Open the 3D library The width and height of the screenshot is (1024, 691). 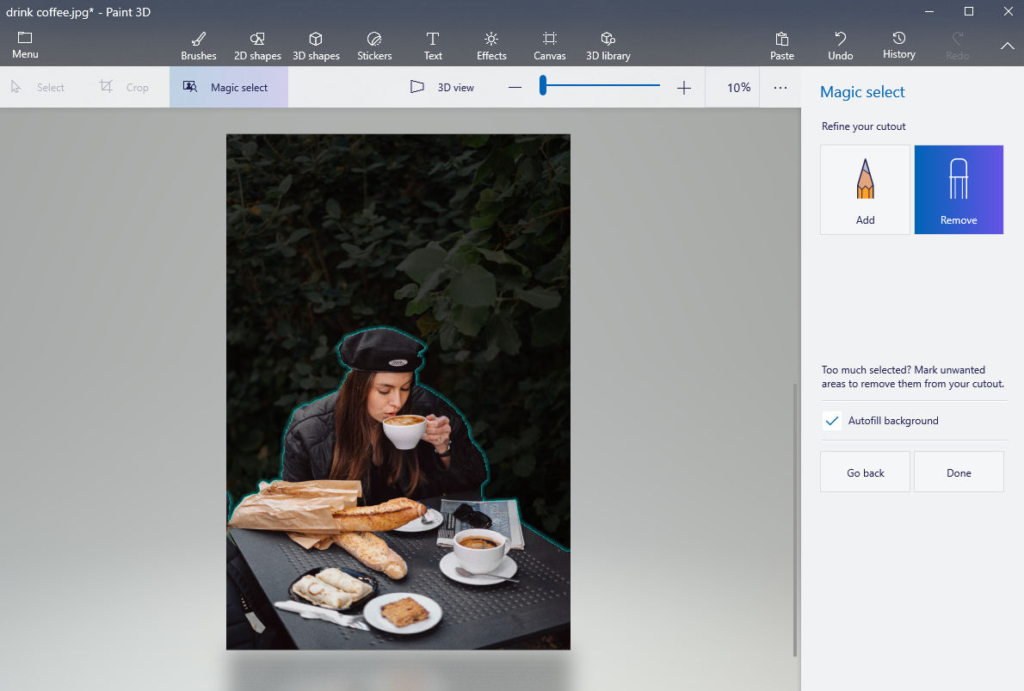coord(608,45)
